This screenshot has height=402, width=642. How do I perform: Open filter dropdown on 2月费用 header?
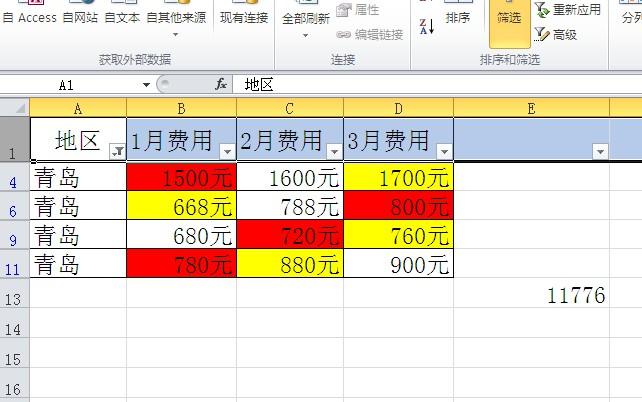[x=335, y=152]
